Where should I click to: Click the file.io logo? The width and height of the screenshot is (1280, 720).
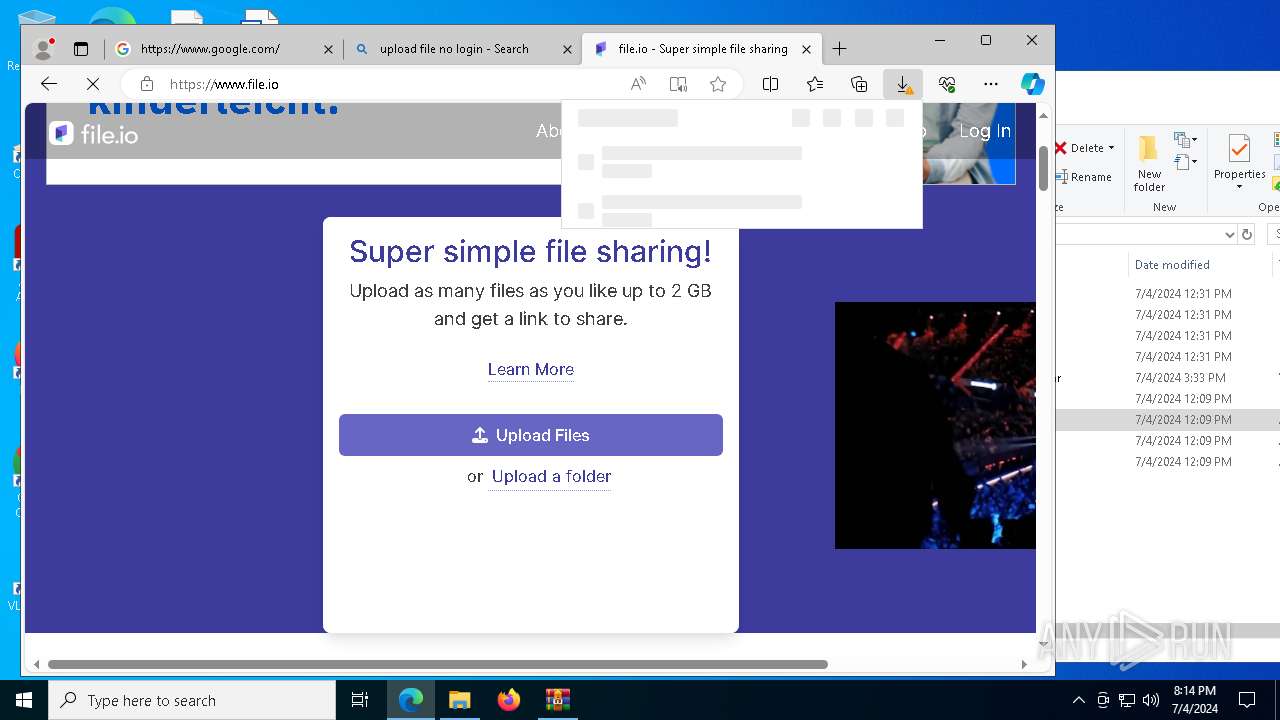pyautogui.click(x=94, y=133)
